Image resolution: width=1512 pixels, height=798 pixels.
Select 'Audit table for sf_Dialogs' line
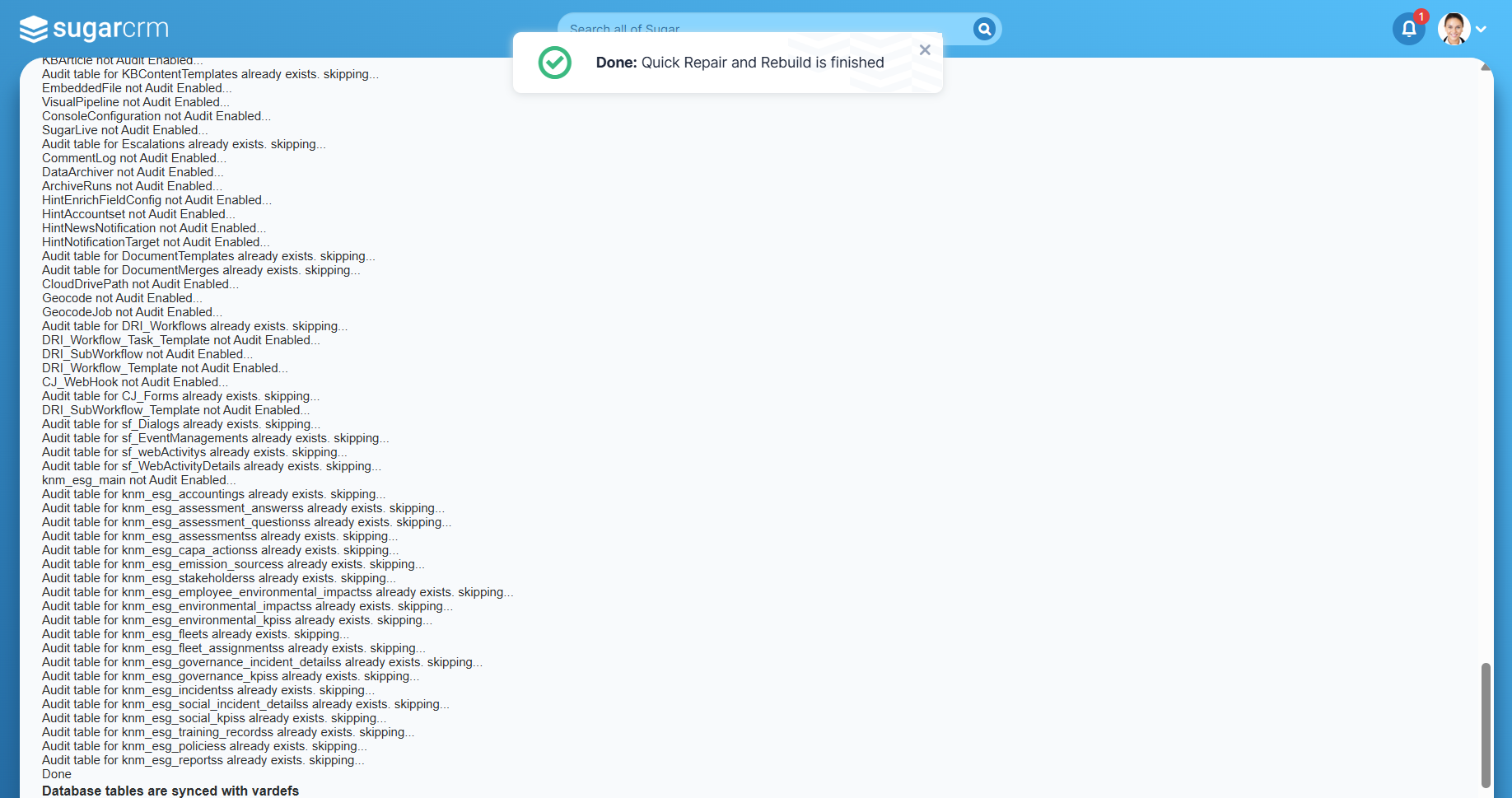(181, 424)
